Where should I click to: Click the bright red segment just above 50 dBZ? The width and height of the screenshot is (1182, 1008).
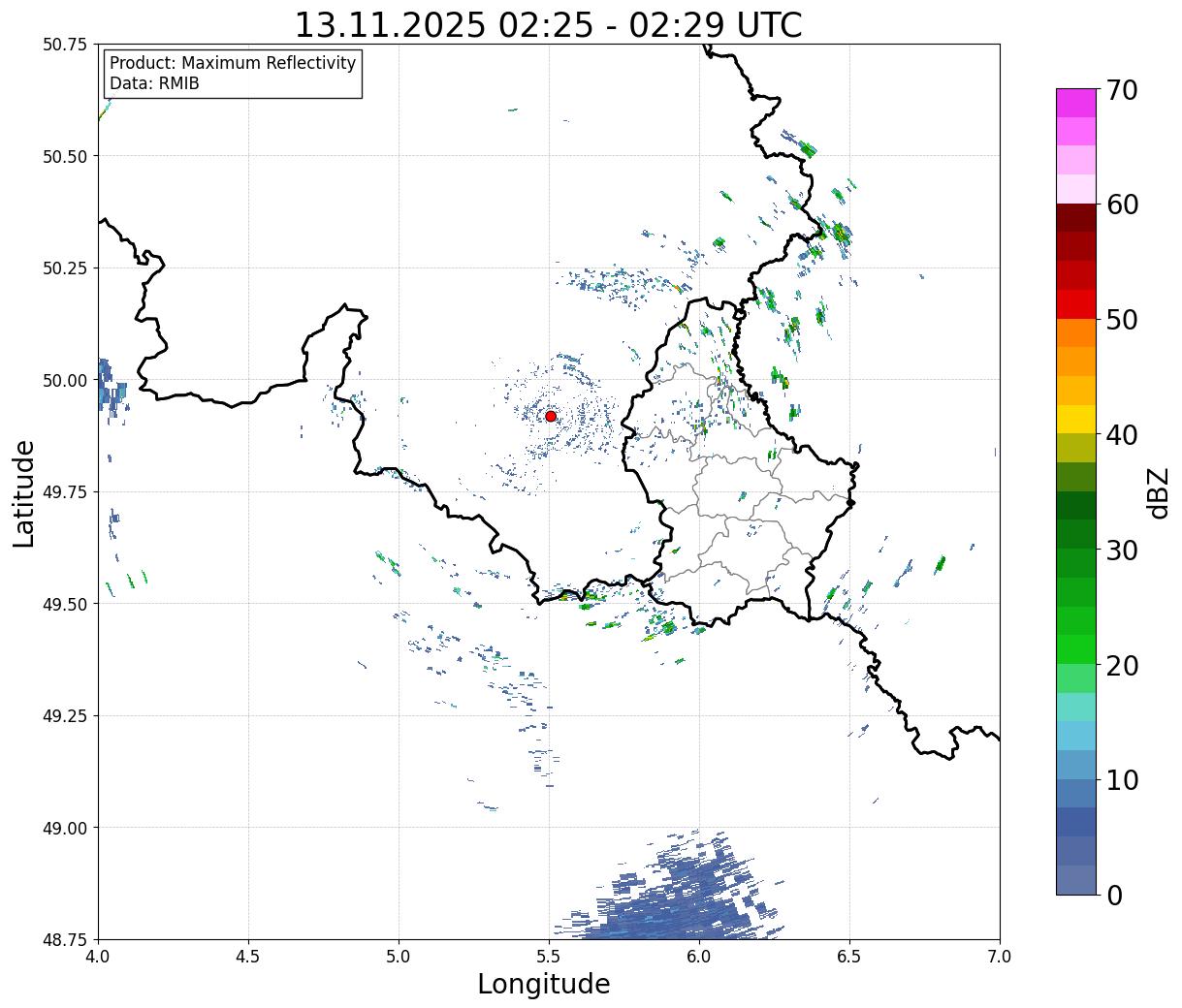pyautogui.click(x=1075, y=304)
